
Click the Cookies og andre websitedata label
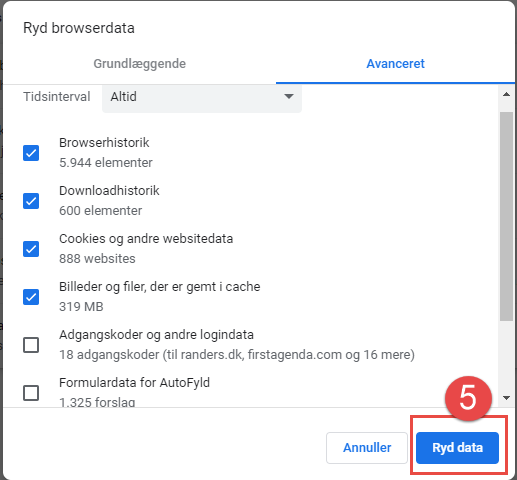tap(146, 239)
